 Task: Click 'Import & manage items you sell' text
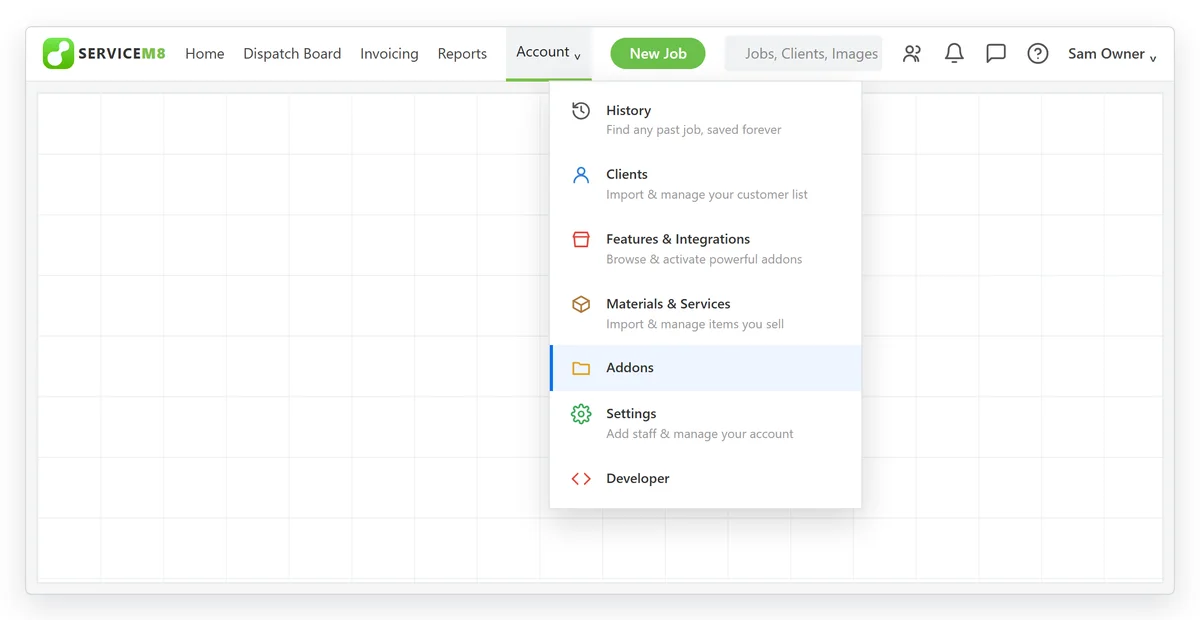[695, 324]
